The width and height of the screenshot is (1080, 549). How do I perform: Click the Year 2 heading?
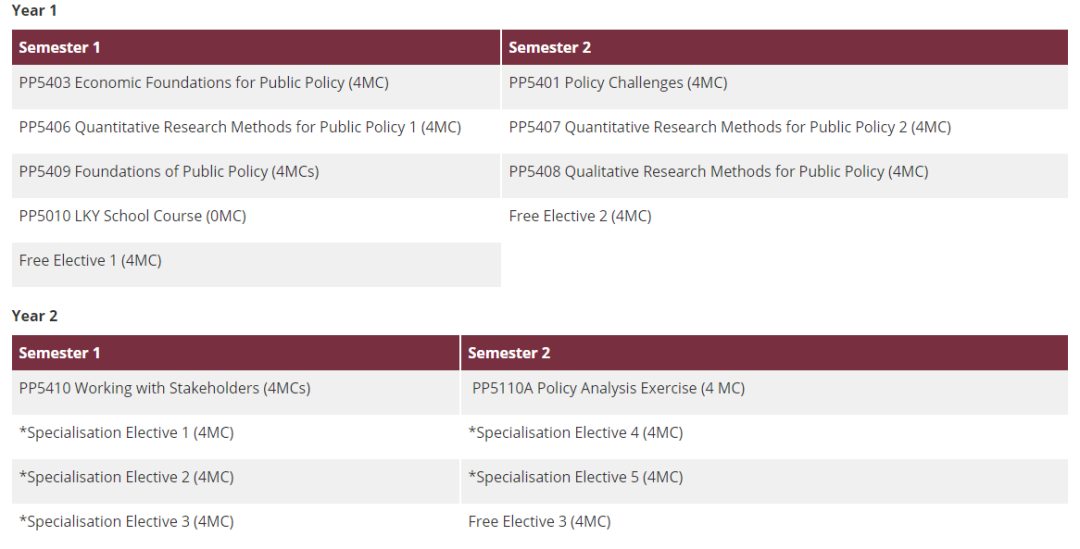coord(35,316)
